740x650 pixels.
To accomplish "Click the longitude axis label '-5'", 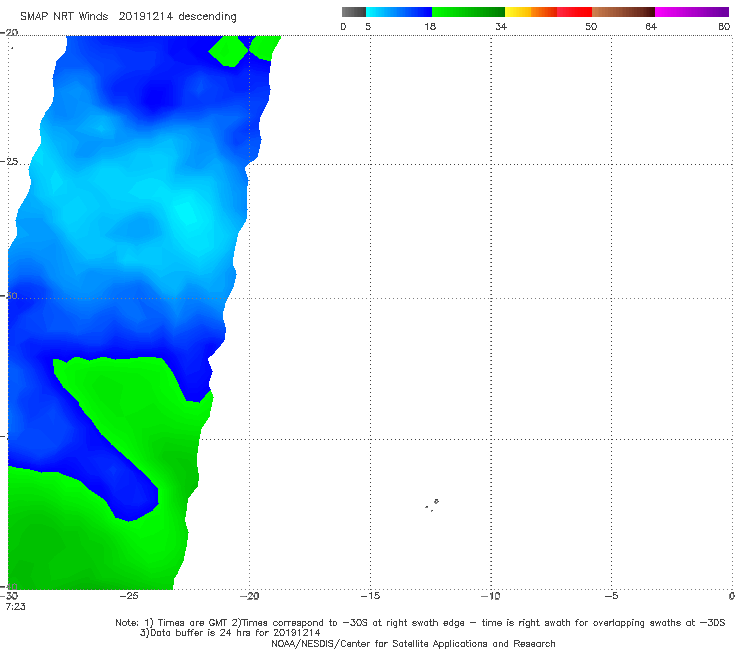I will pyautogui.click(x=611, y=596).
